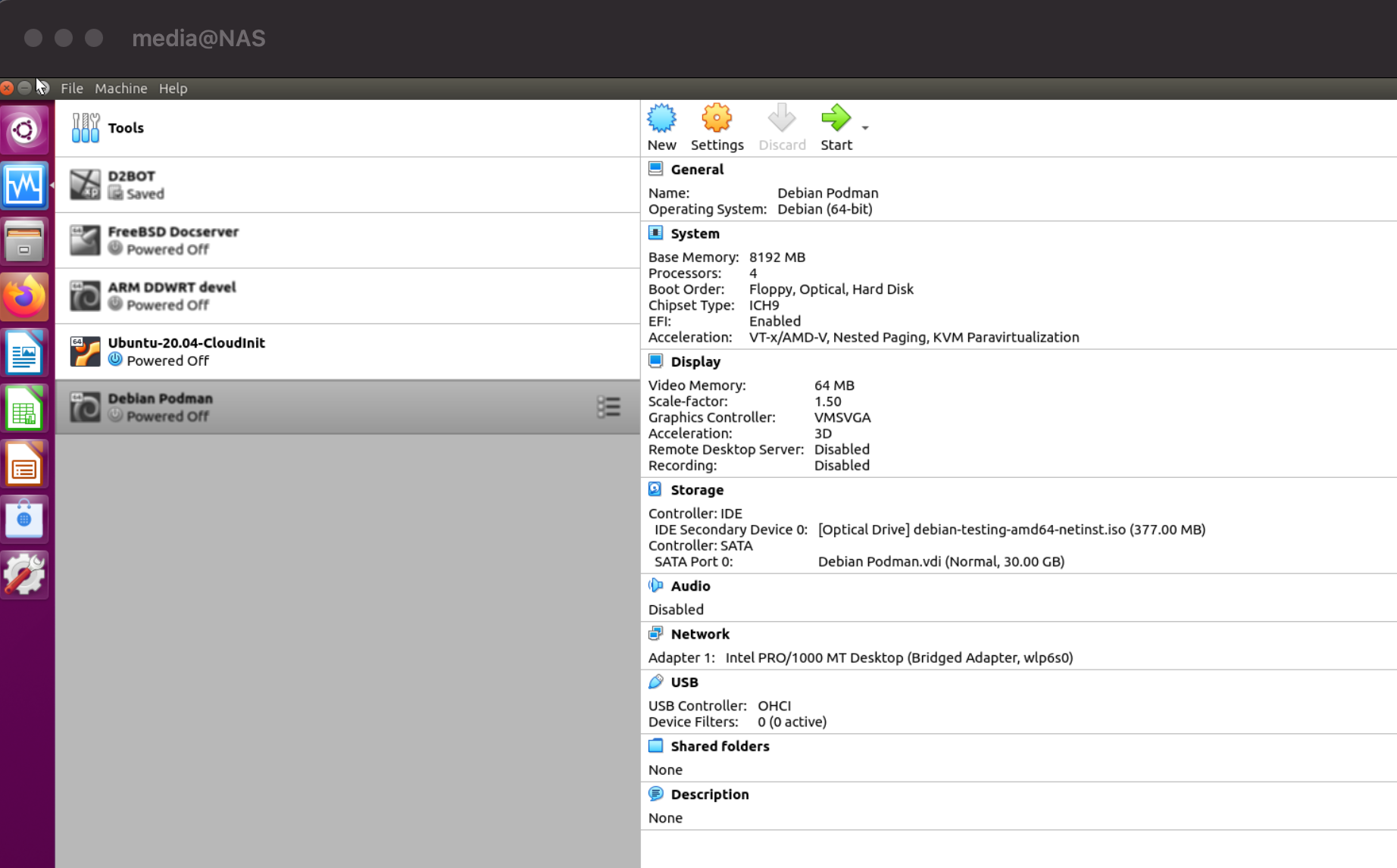Select the Ubuntu-20.04-CloudInit machine
The width and height of the screenshot is (1397, 868).
[x=348, y=351]
